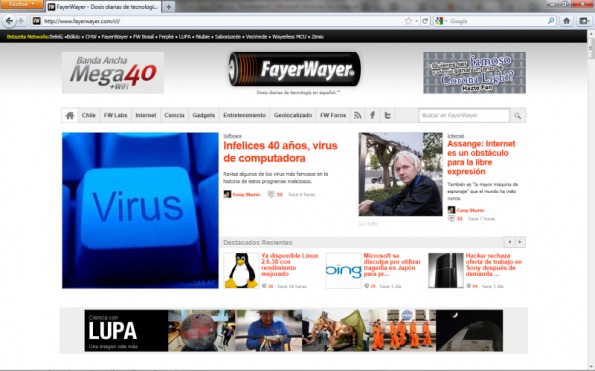
Task: Click the Ciencia con LUPA banner tile
Action: point(126,330)
